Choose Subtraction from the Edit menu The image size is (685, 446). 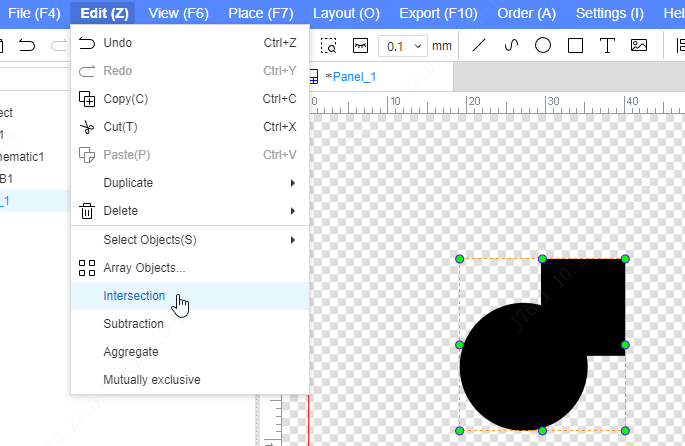coord(133,324)
